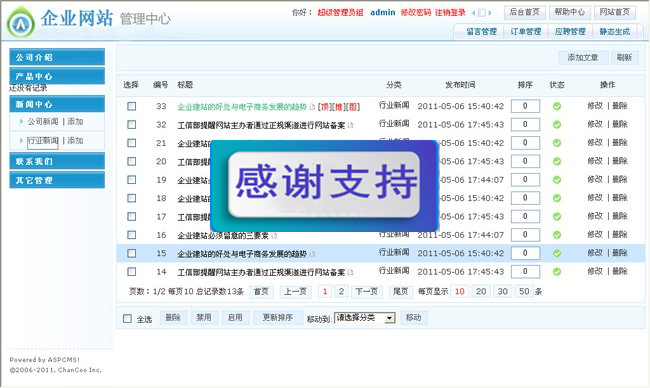Click the 更新排序 button
650x388 pixels.
click(278, 318)
